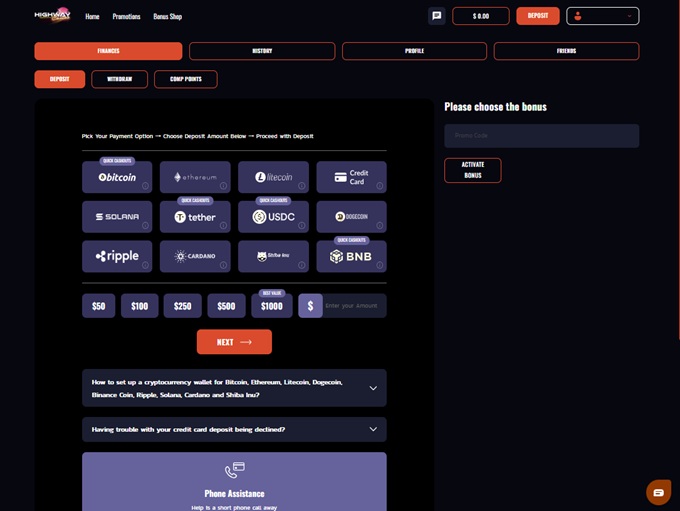Select the Credit Card payment option
Screen dimensions: 680x511
point(351,177)
